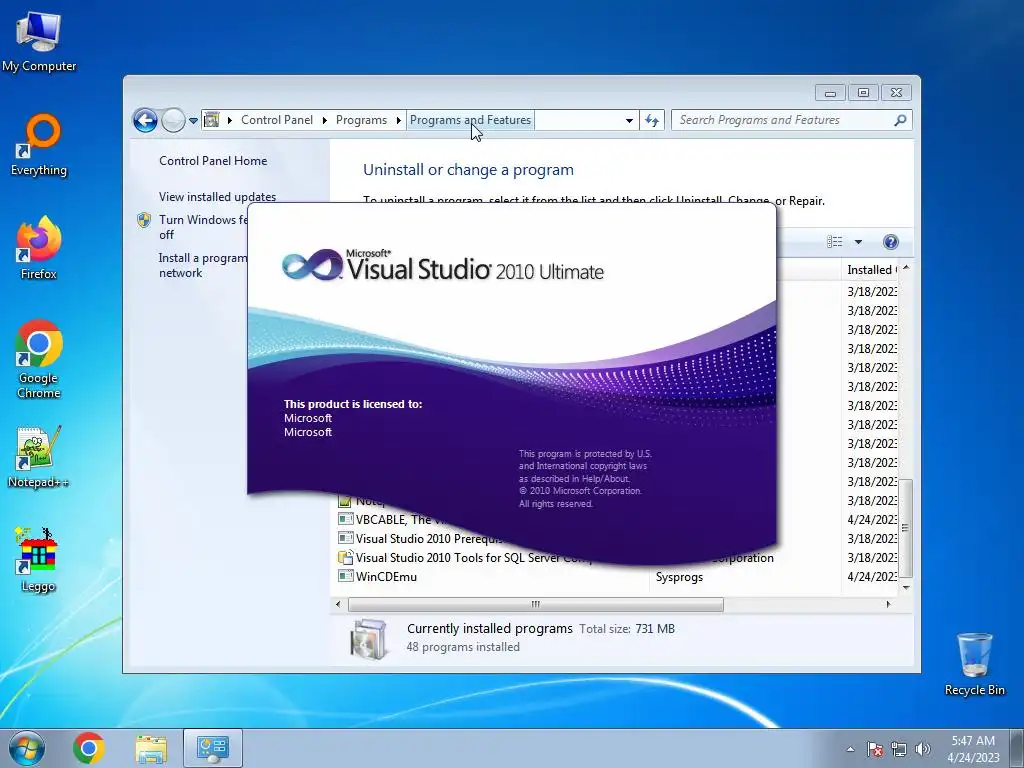Select Control Panel in the breadcrumb

[277, 120]
